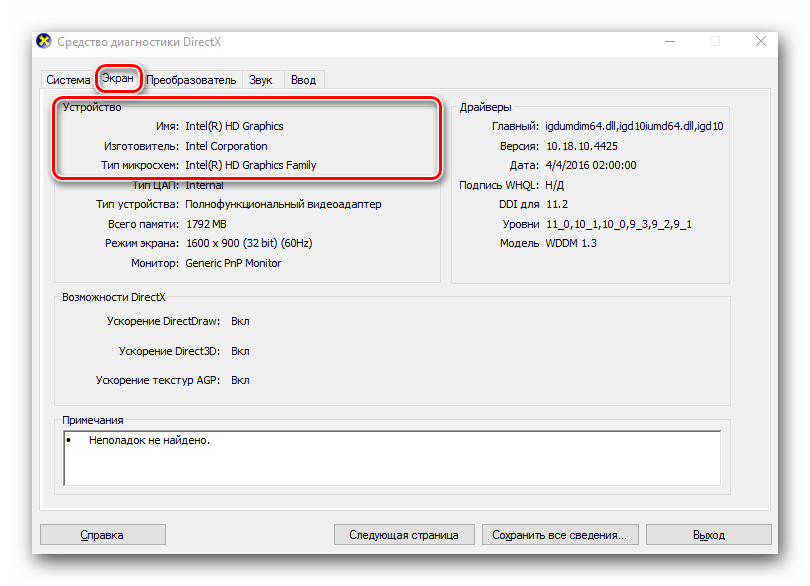This screenshot has height=586, width=810.
Task: Click Сохранить все сведения button
Action: pos(560,535)
